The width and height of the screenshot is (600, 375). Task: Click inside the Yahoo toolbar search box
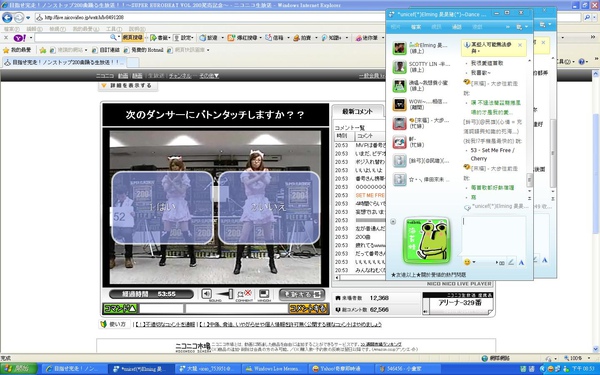pyautogui.click(x=72, y=38)
